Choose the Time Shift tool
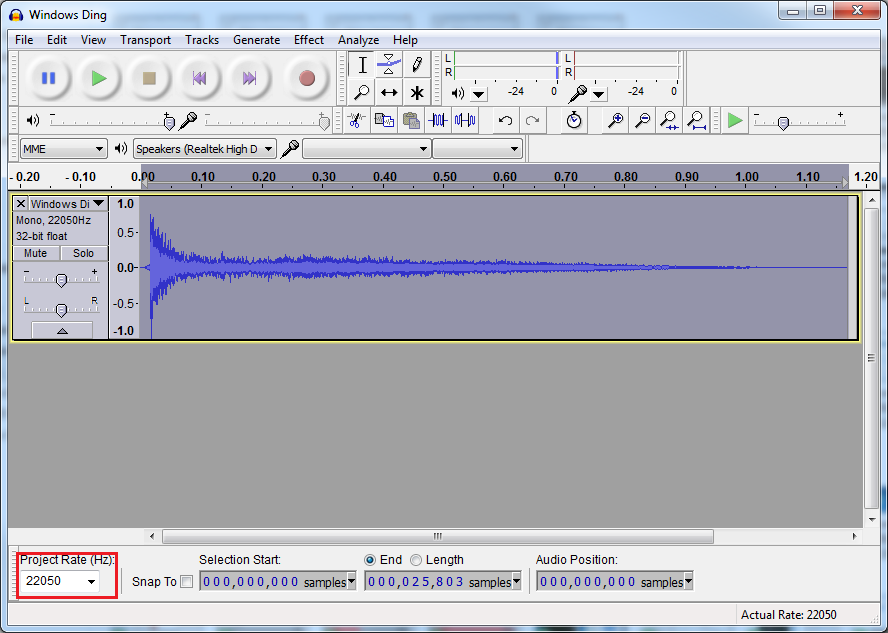The height and width of the screenshot is (633, 888). click(x=389, y=93)
